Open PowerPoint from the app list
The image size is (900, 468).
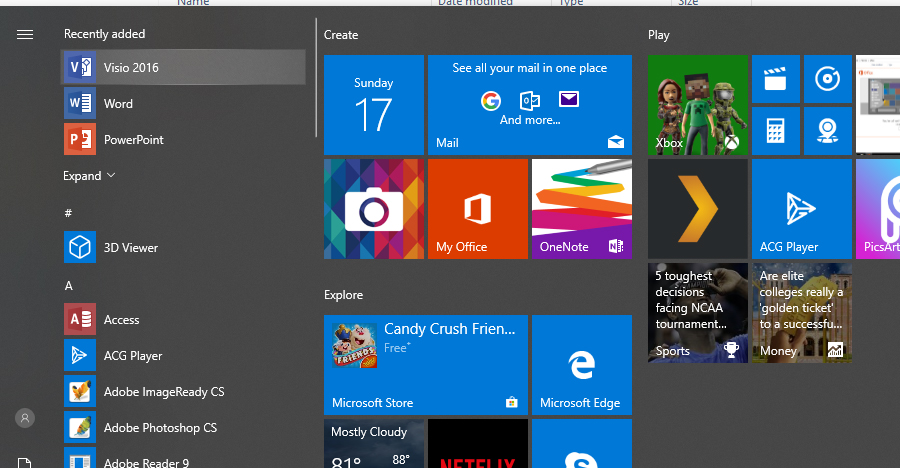tap(183, 140)
